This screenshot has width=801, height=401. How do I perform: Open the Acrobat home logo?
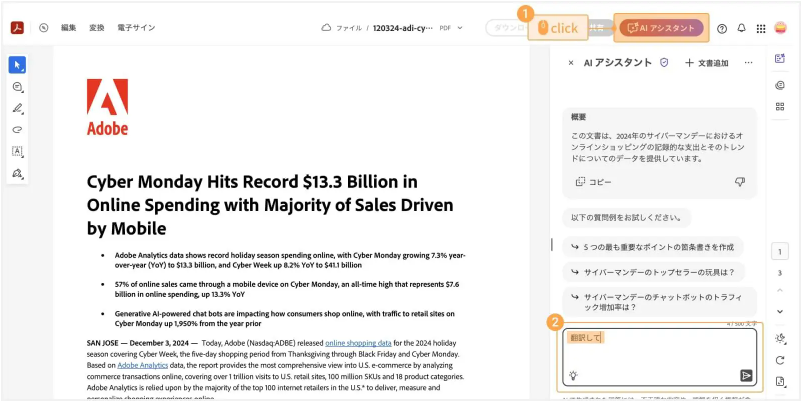[x=17, y=28]
